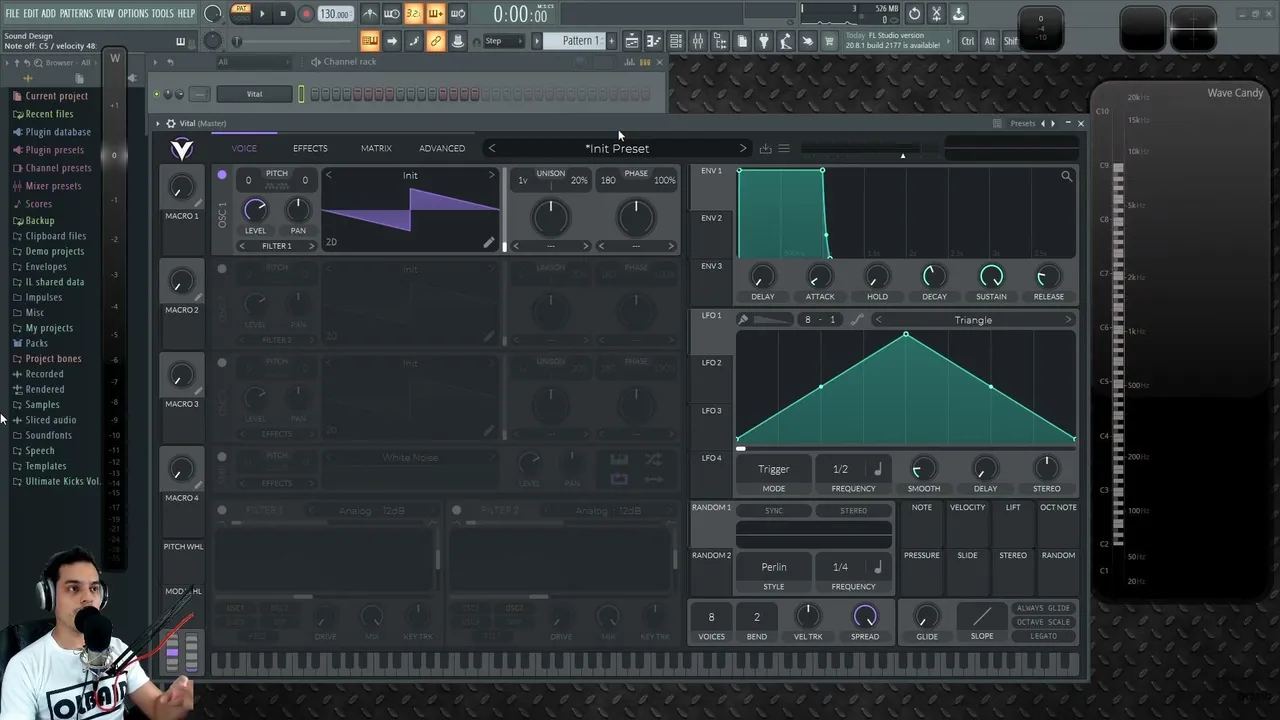Open the Vital hamburger menu icon
The image size is (1280, 720).
coord(784,148)
